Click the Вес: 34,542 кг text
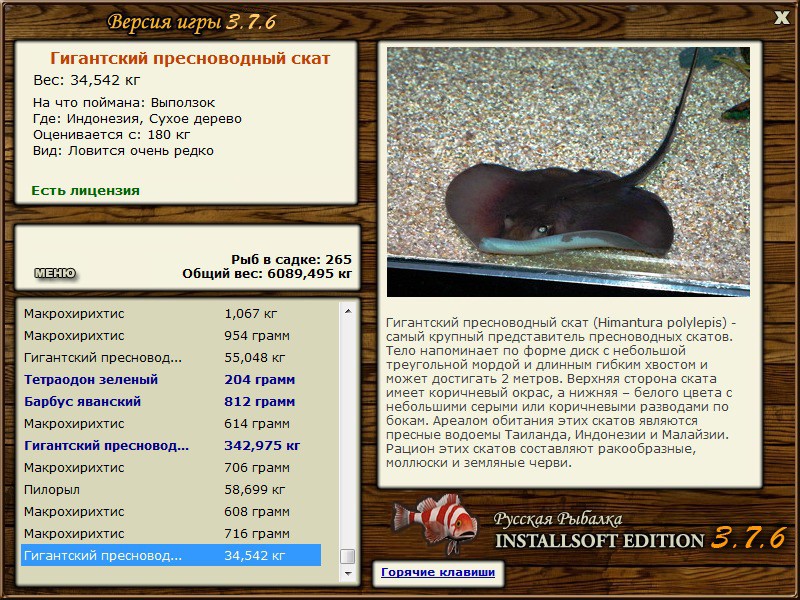Viewport: 800px width, 600px height. pos(86,80)
